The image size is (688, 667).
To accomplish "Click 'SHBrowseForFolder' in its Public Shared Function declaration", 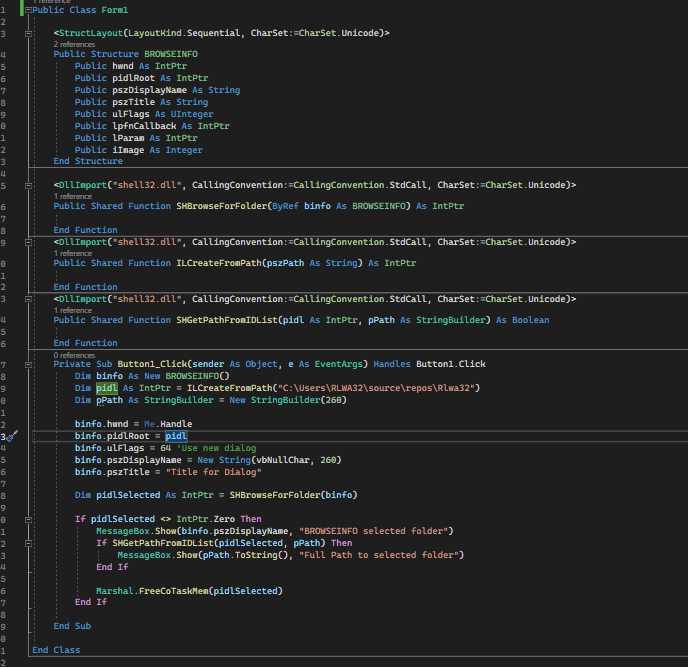I will [221, 206].
